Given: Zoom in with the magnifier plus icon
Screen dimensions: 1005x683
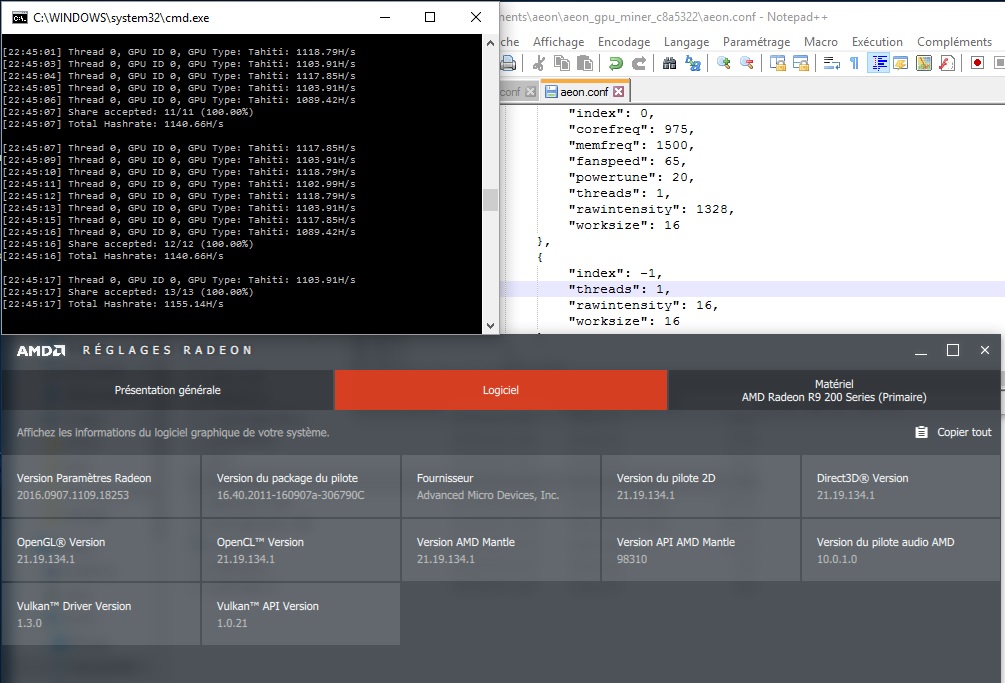Looking at the screenshot, I should [724, 63].
